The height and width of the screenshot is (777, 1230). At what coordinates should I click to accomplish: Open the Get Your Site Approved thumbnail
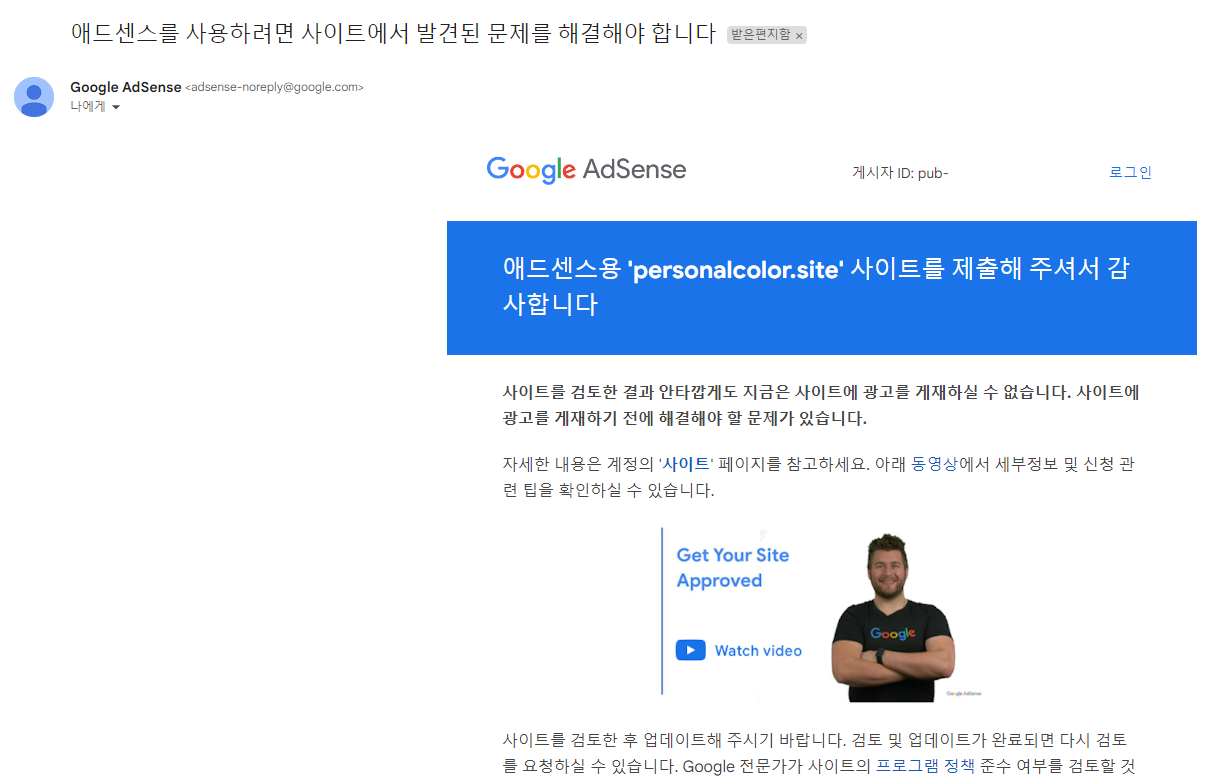tap(822, 613)
